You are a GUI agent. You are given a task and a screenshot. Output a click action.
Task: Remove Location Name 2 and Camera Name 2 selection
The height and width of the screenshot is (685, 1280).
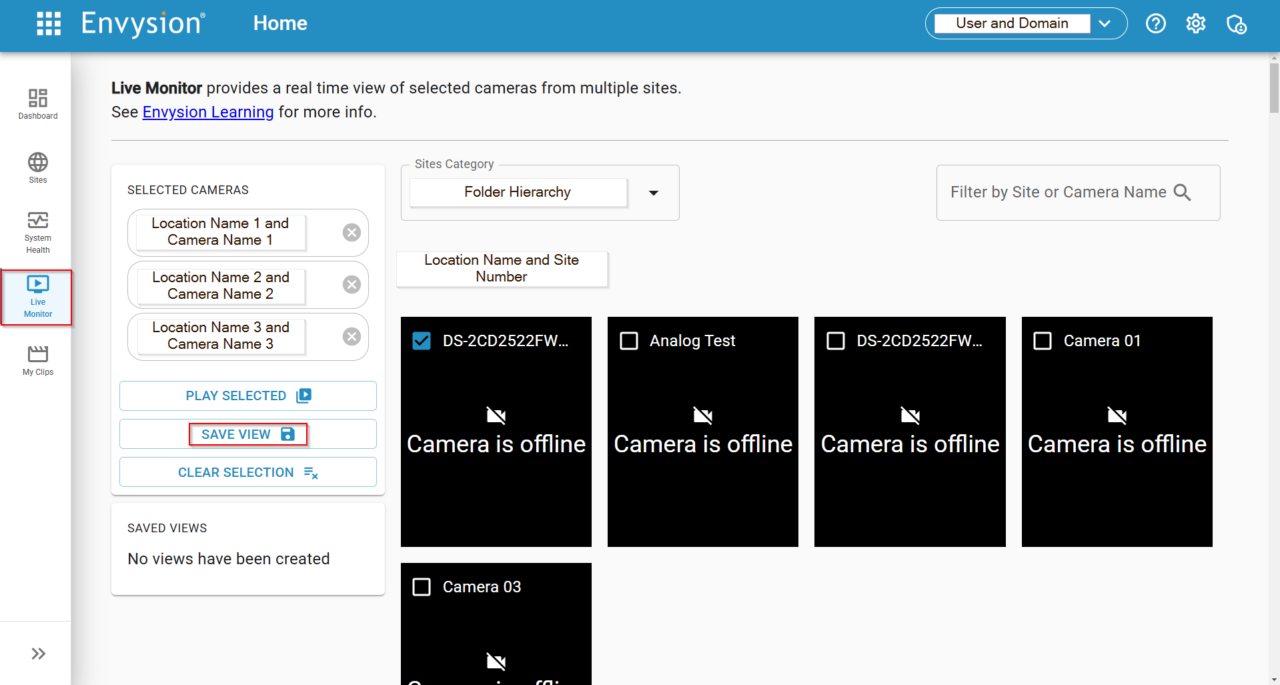tap(351, 285)
